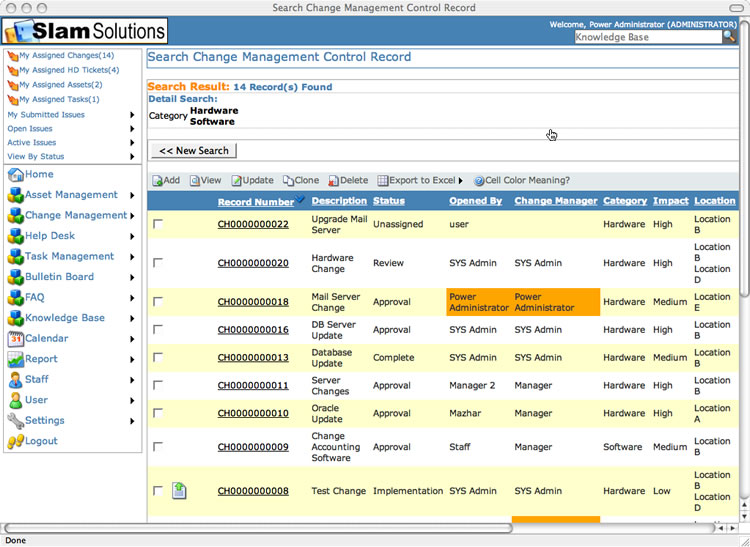Viewport: 750px width, 547px height.
Task: Check the box for record CH0000000020
Action: point(158,263)
